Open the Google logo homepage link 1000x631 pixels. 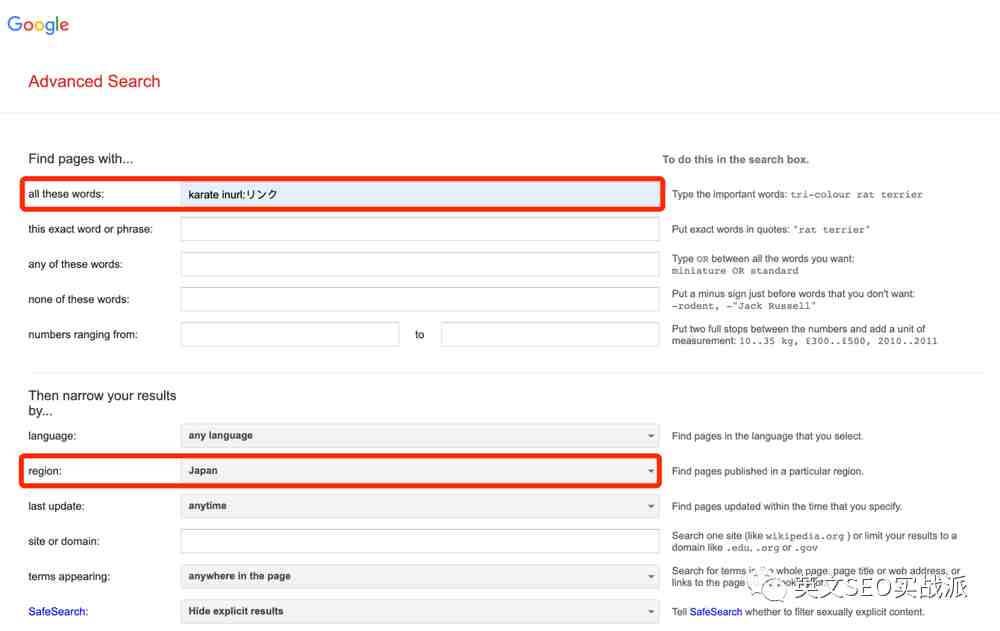(38, 24)
